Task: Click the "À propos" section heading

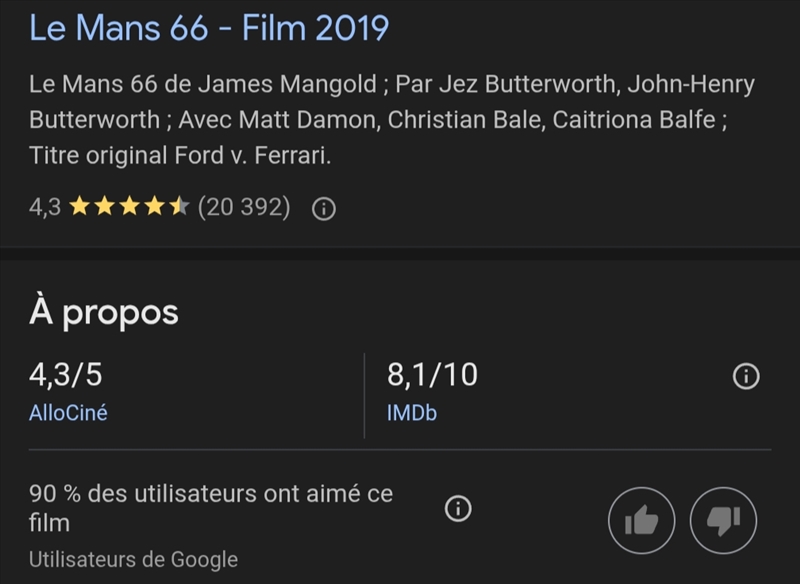Action: click(x=104, y=312)
